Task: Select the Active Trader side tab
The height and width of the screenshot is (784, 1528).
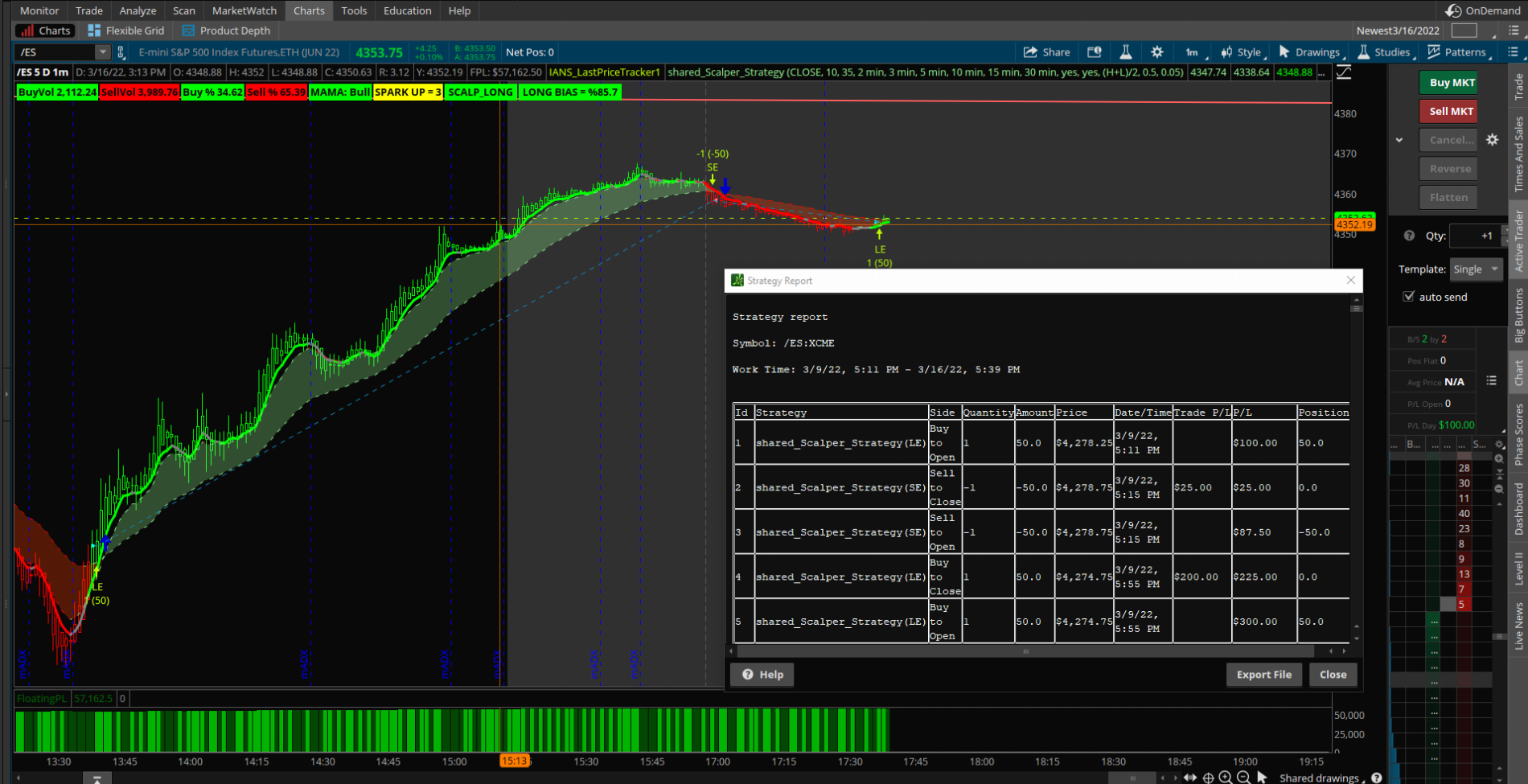Action: [x=1518, y=240]
